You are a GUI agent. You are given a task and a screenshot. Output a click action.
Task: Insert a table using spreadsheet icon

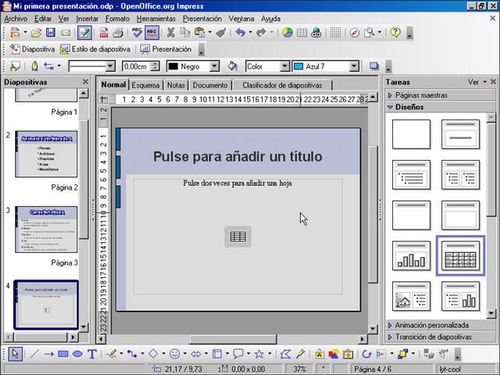click(302, 33)
